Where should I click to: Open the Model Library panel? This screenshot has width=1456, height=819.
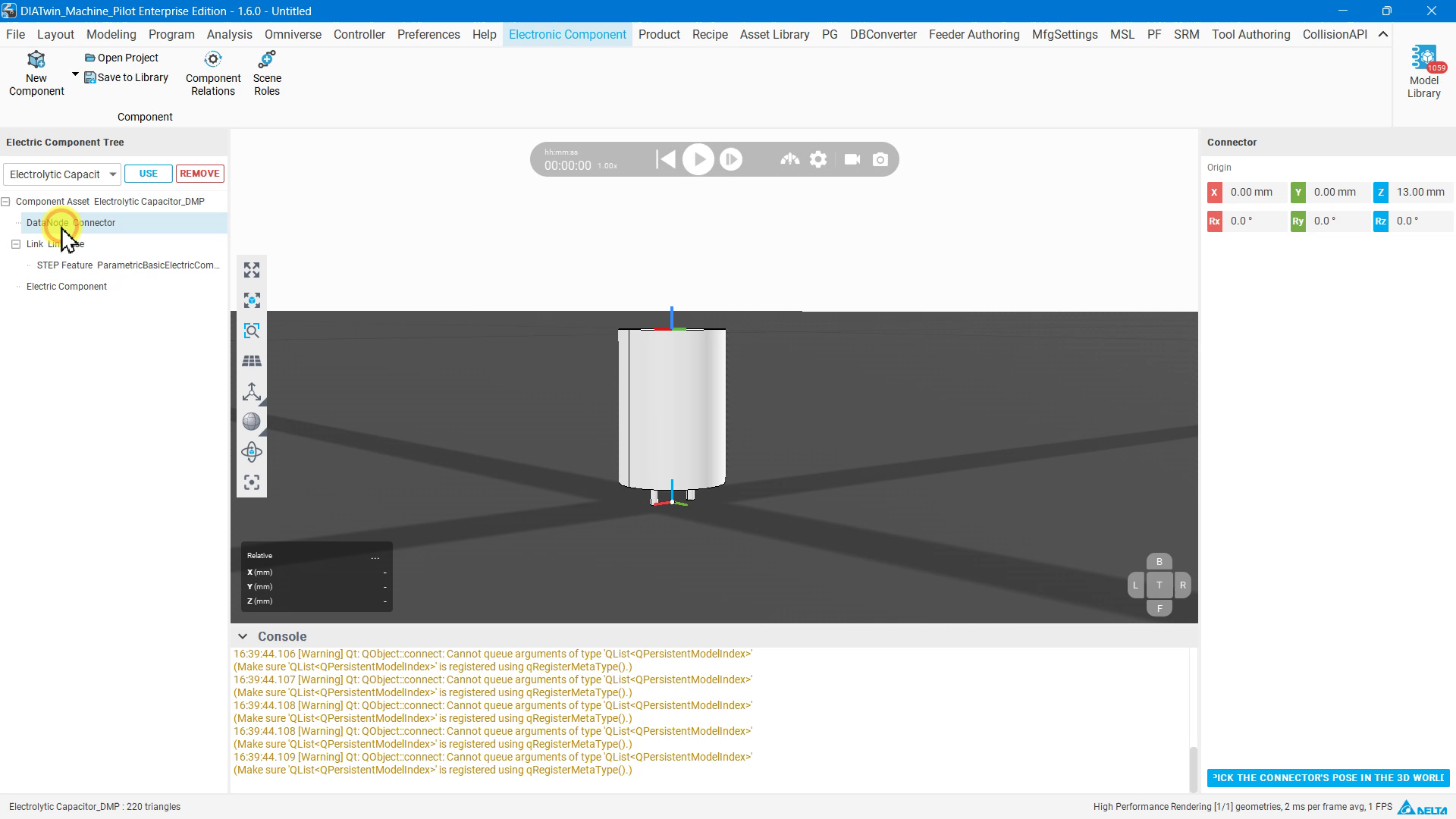(x=1423, y=73)
